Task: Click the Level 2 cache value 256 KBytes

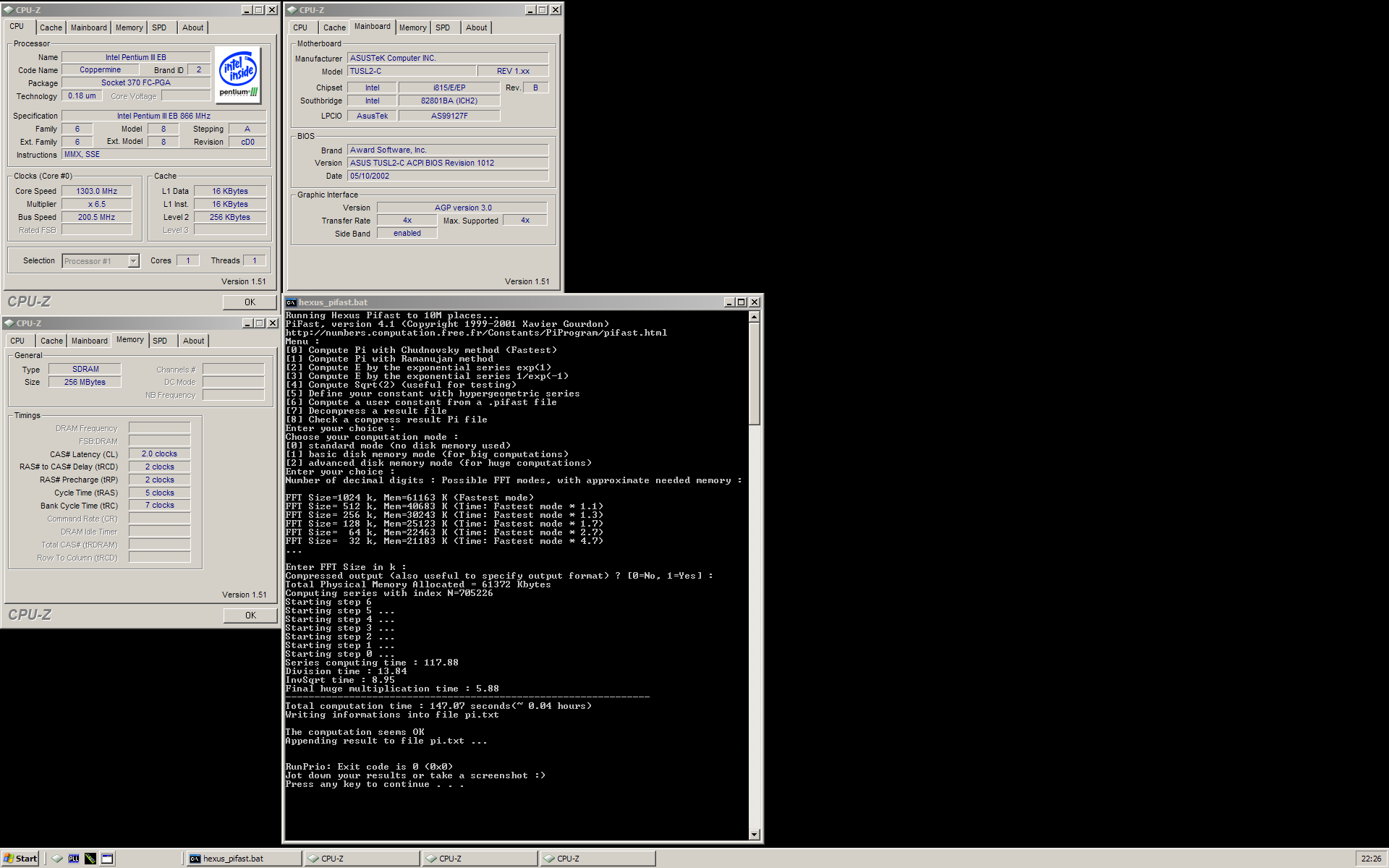Action: point(230,217)
